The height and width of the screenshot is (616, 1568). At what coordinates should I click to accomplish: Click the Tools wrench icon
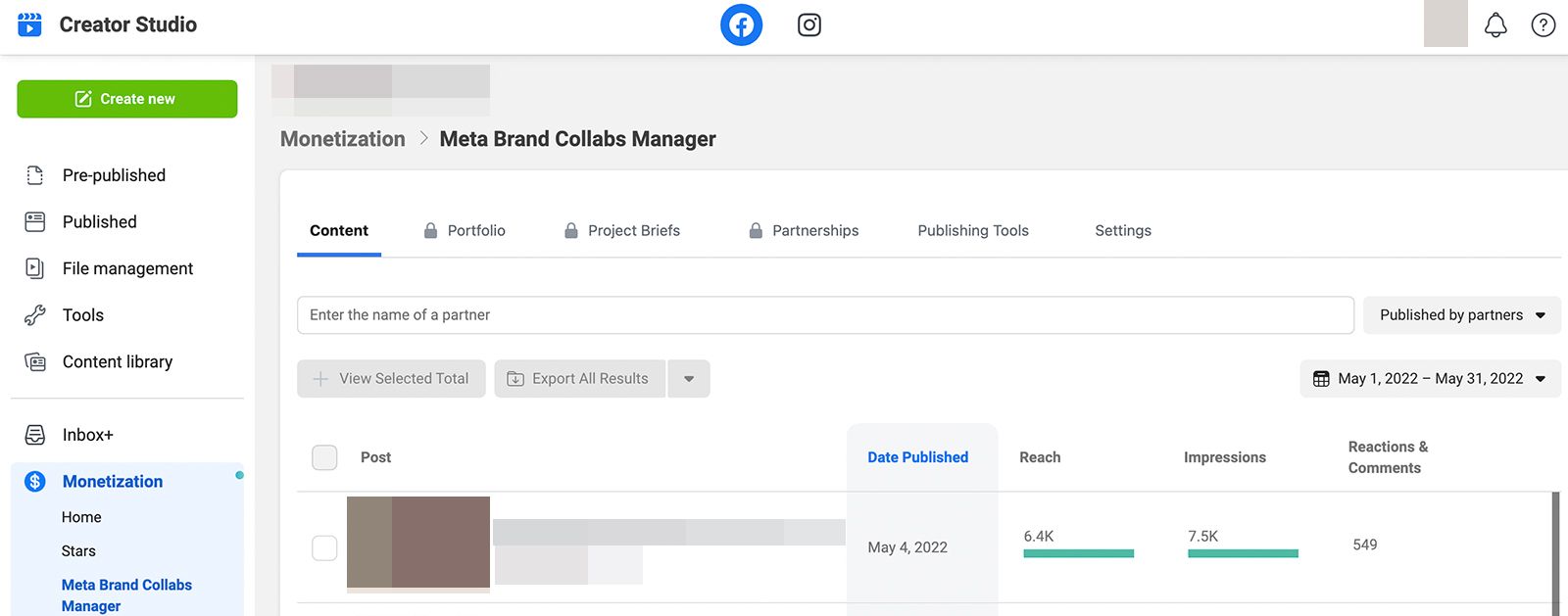(35, 315)
